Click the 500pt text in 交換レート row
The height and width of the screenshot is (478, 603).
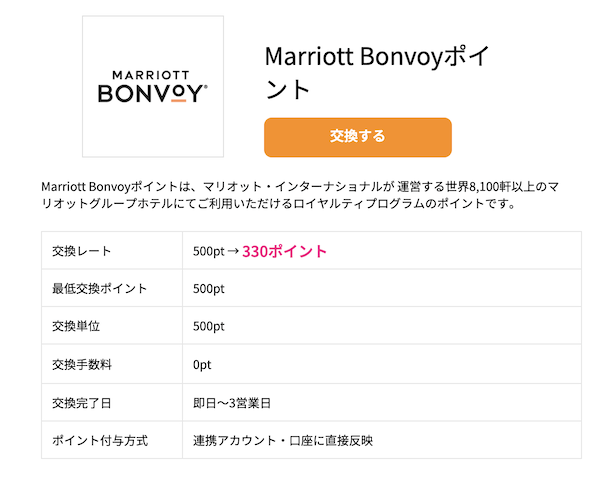point(208,251)
